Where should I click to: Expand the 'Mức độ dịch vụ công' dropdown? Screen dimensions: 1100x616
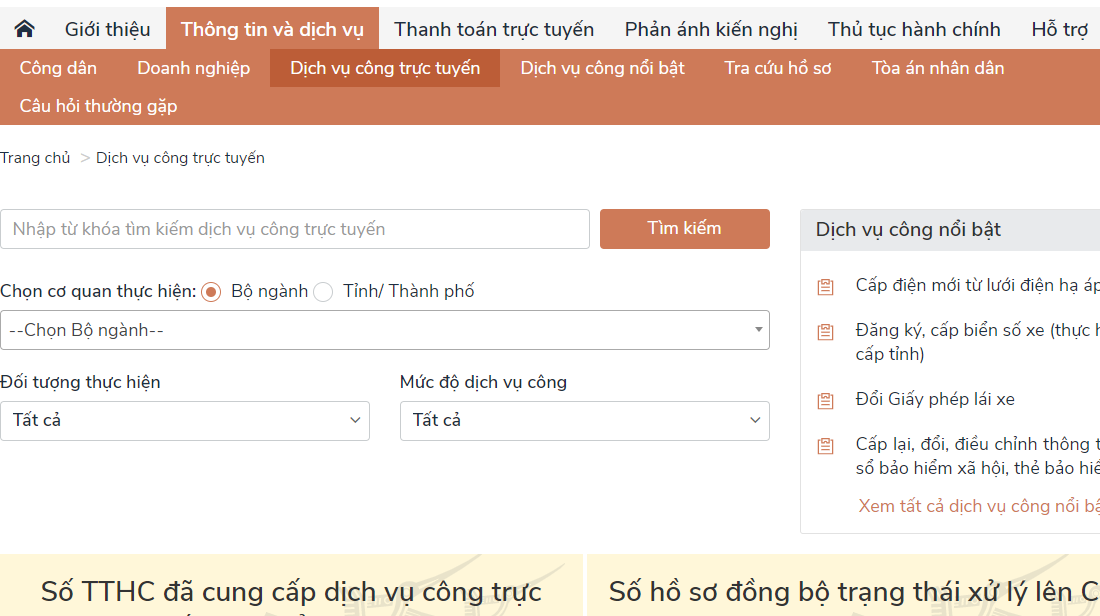tap(584, 420)
